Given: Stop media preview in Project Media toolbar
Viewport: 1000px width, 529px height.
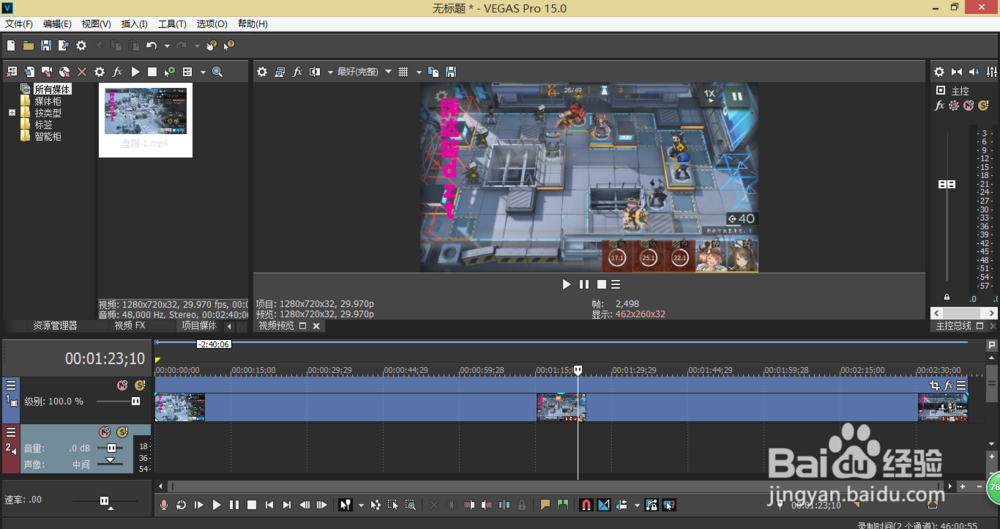Looking at the screenshot, I should click(x=152, y=72).
